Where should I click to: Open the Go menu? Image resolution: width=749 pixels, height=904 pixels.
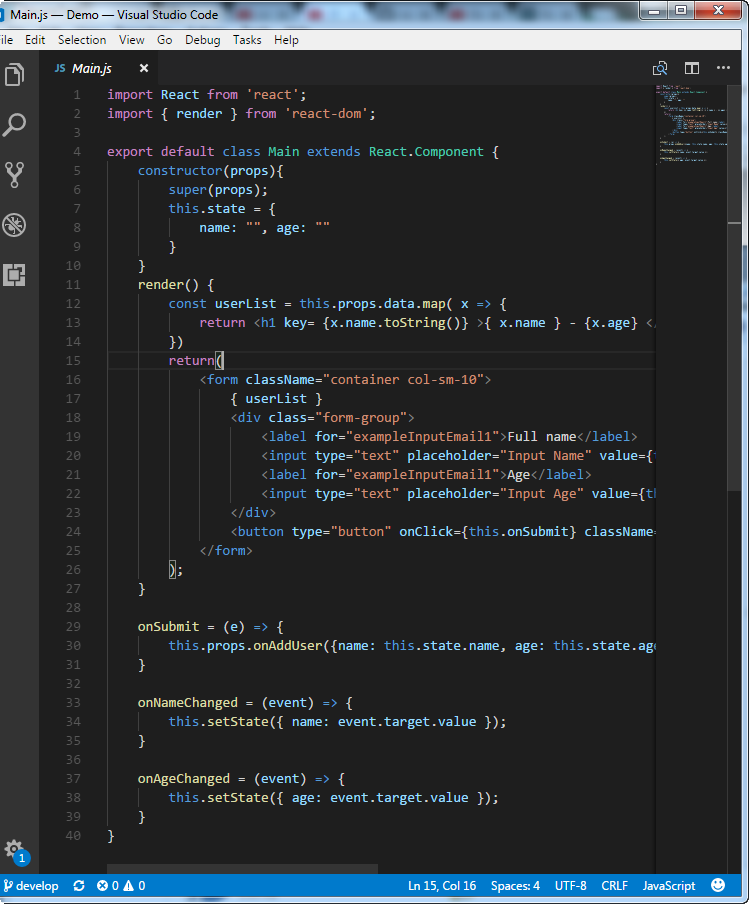[164, 40]
